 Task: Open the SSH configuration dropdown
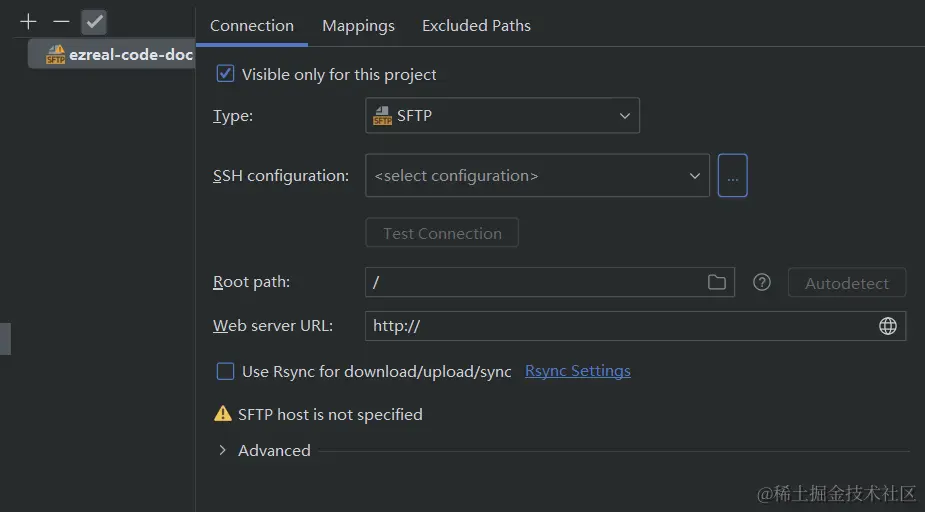tap(537, 176)
